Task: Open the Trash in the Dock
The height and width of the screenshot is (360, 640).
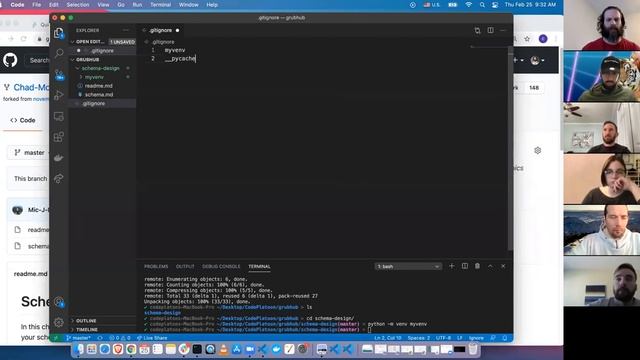Action: tap(473, 349)
